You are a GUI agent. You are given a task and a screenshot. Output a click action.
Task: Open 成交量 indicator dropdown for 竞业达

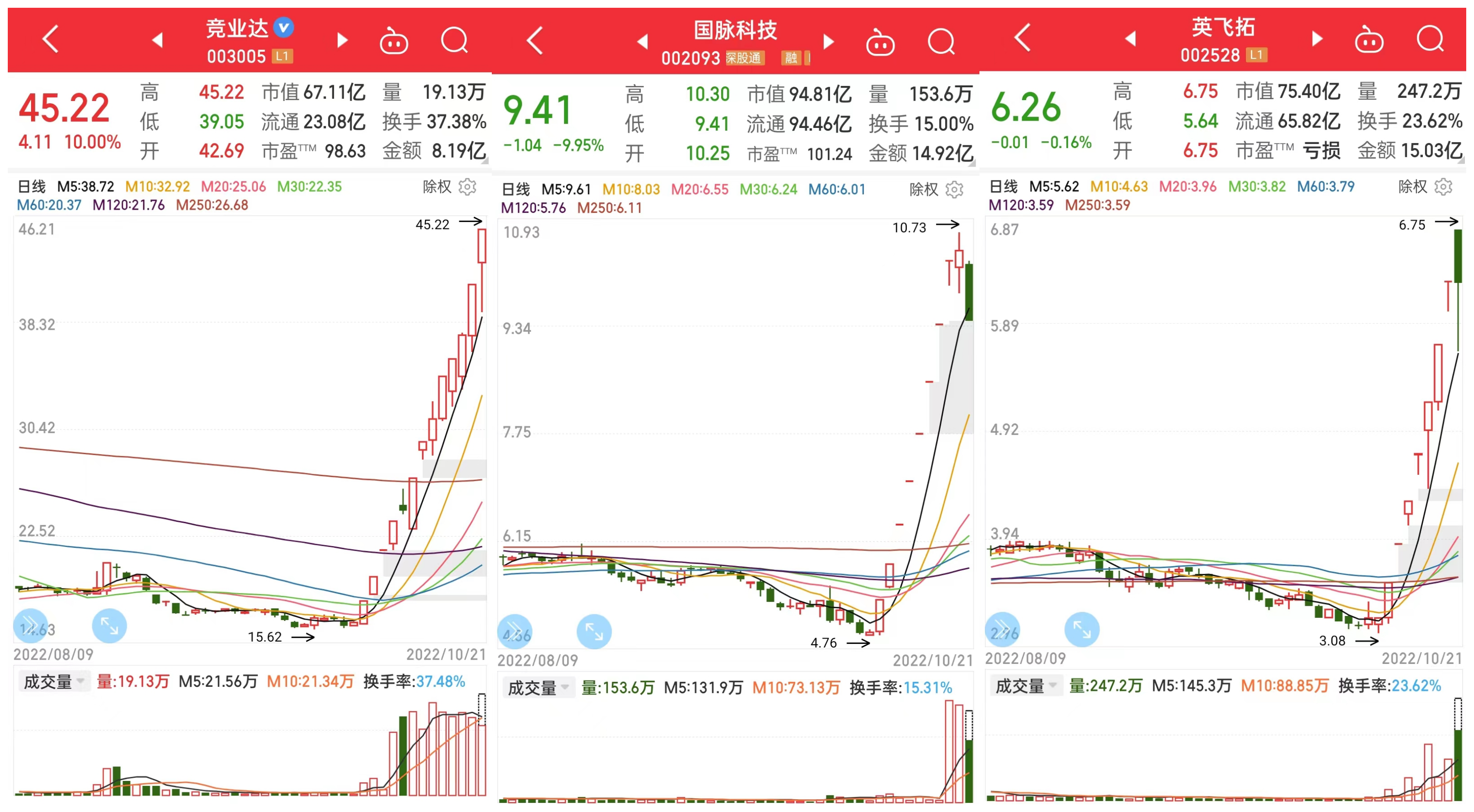tap(54, 681)
